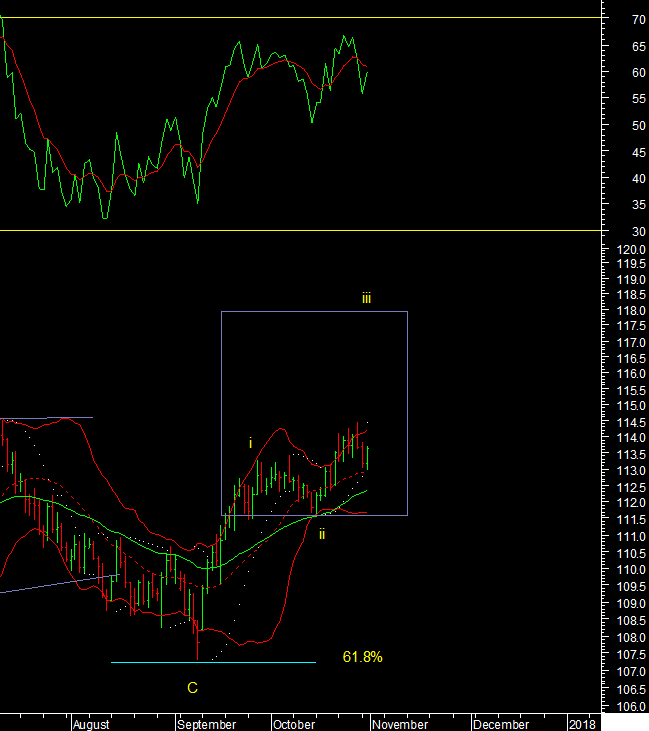Screen dimensions: 649x731
Task: Click the August label on the time axis
Action: click(91, 724)
